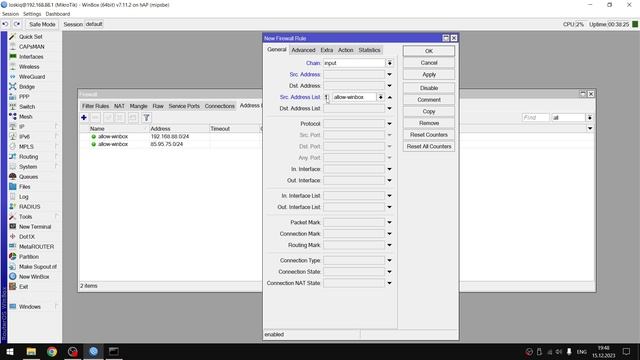The height and width of the screenshot is (360, 640).
Task: Open Mesh menu
Action: pos(25,117)
